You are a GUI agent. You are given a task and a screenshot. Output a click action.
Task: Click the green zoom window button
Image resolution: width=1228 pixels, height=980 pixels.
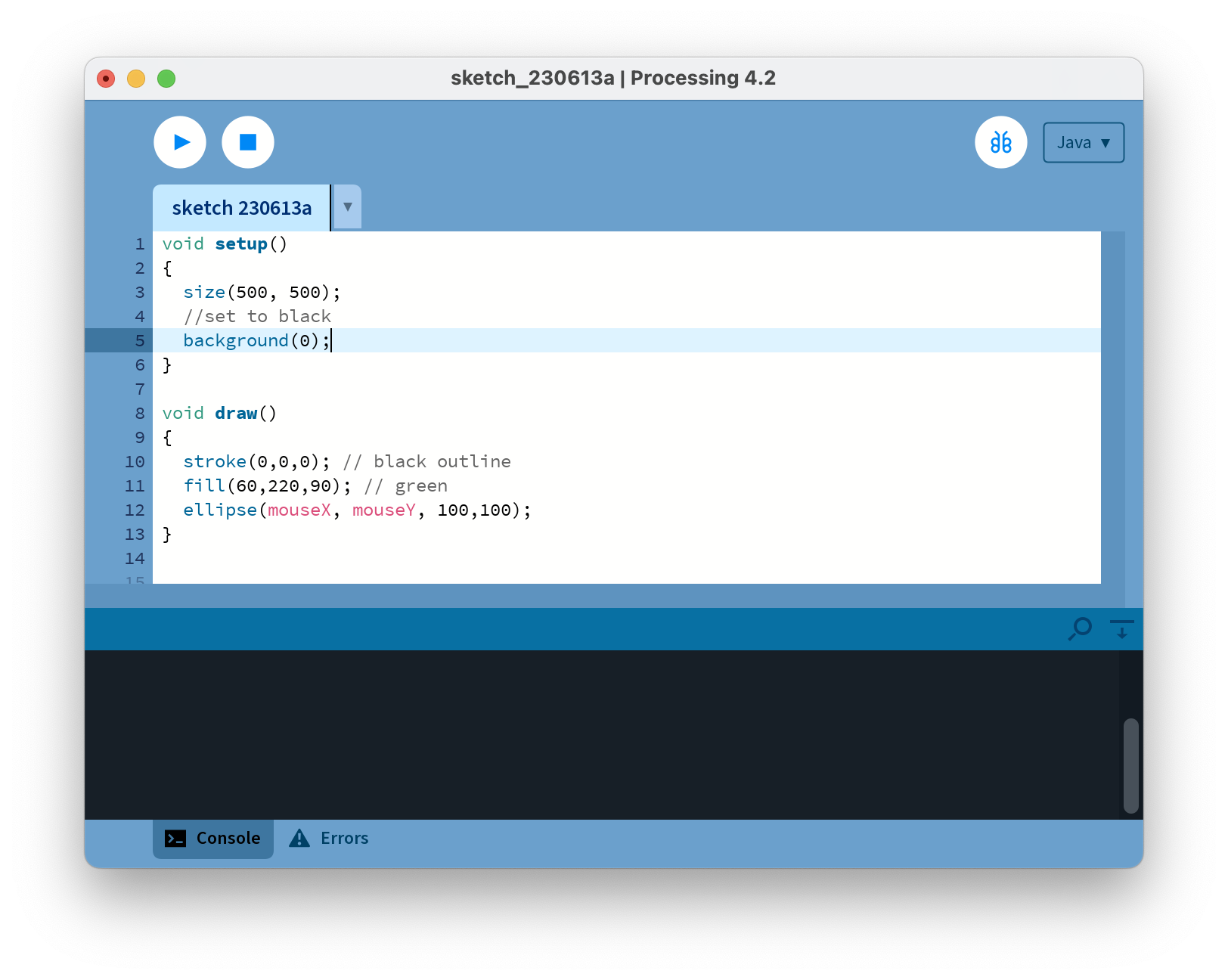pos(166,79)
